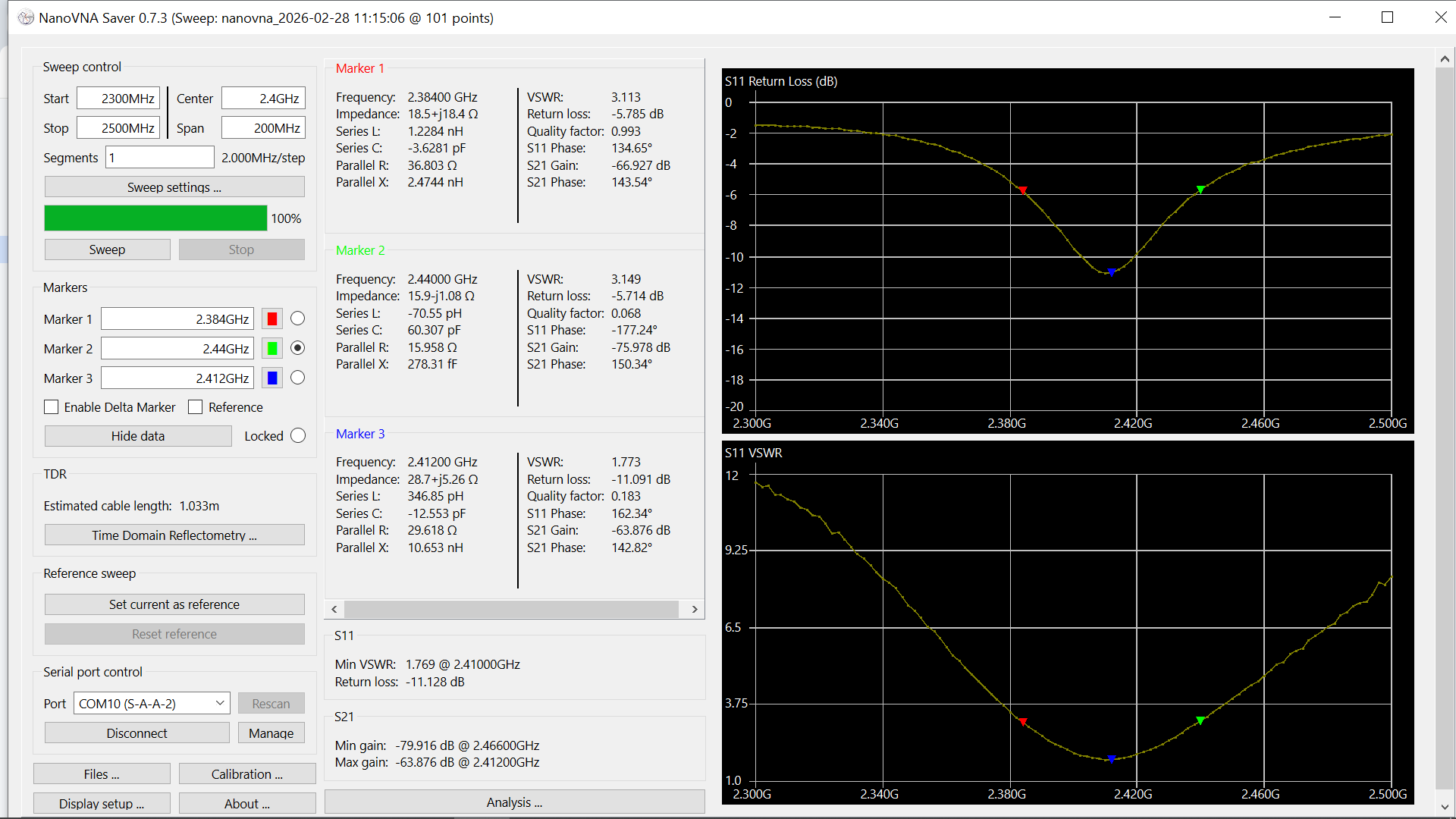1456x819 pixels.
Task: Click the NanoVNA Saver app icon in title bar
Action: (26, 17)
